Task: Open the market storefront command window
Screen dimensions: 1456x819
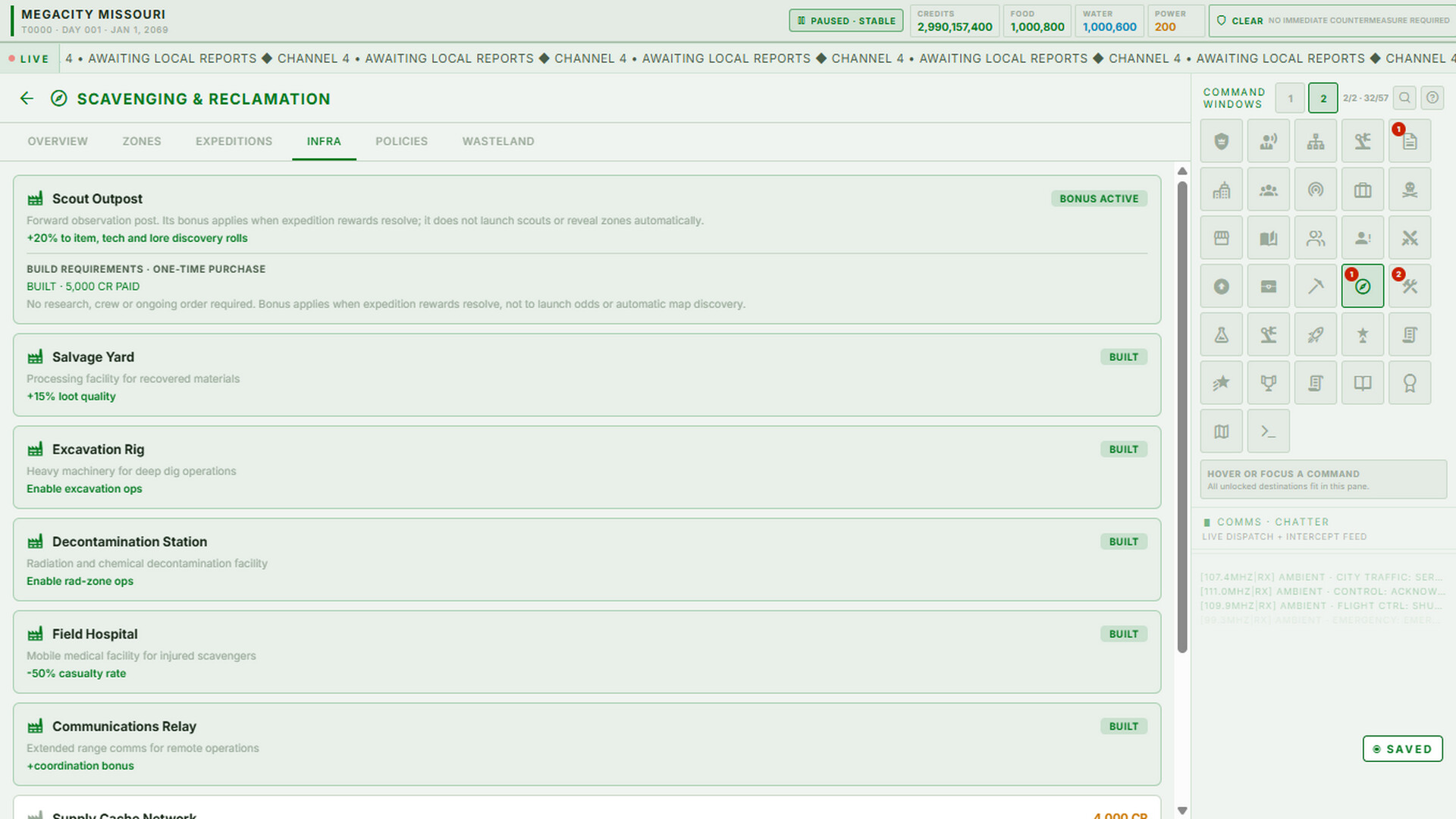Action: 1221,238
